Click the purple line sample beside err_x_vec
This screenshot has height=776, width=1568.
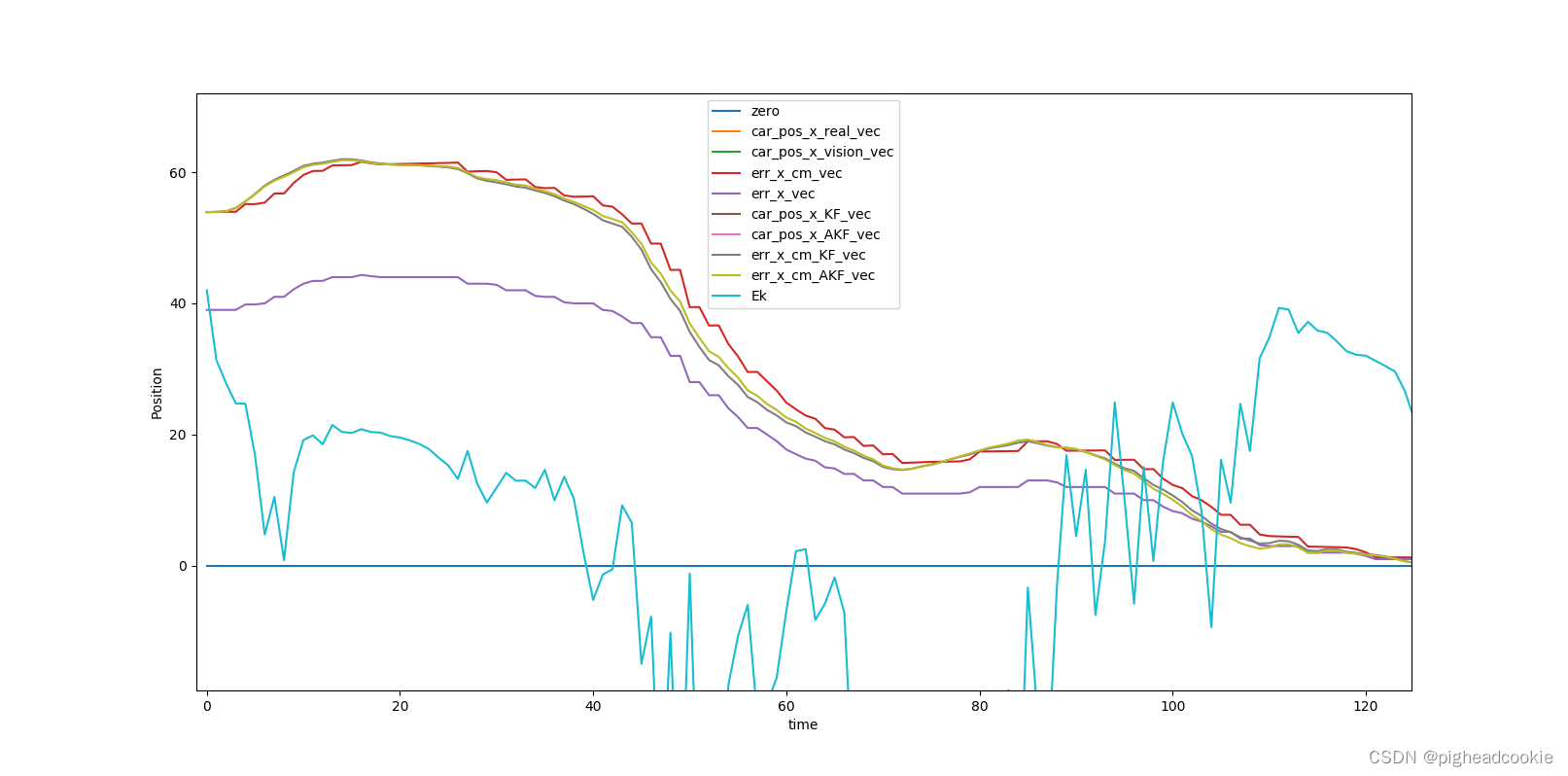point(726,194)
